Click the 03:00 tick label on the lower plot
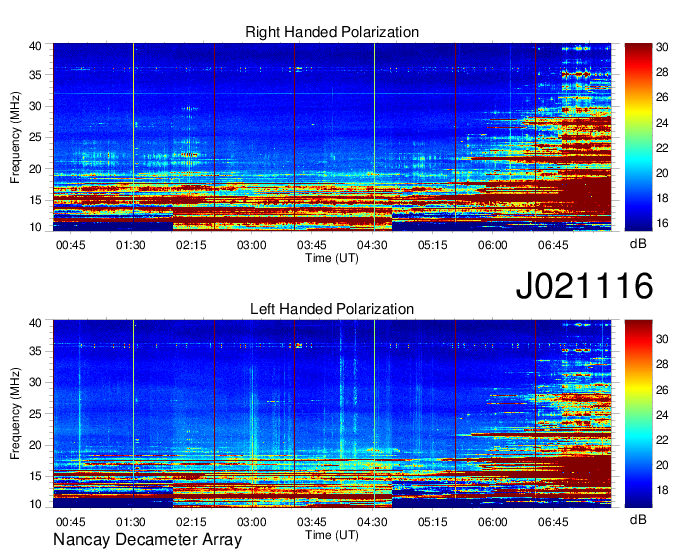 pyautogui.click(x=252, y=522)
